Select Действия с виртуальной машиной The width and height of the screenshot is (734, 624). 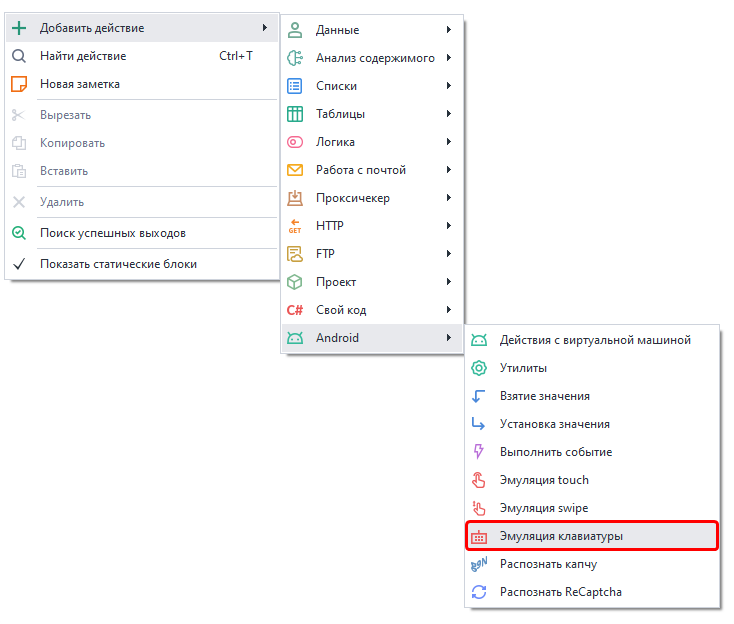click(594, 340)
